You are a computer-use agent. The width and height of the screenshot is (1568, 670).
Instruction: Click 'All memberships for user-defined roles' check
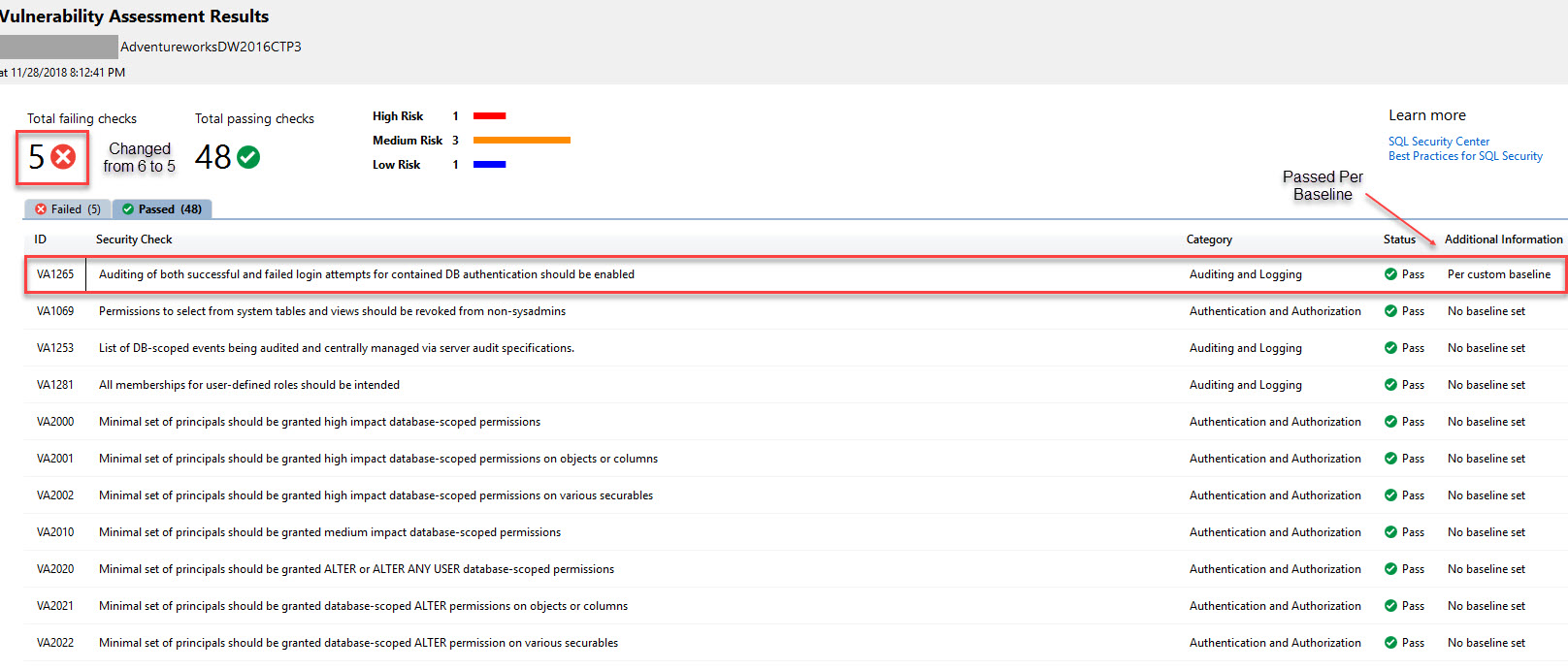pos(249,385)
